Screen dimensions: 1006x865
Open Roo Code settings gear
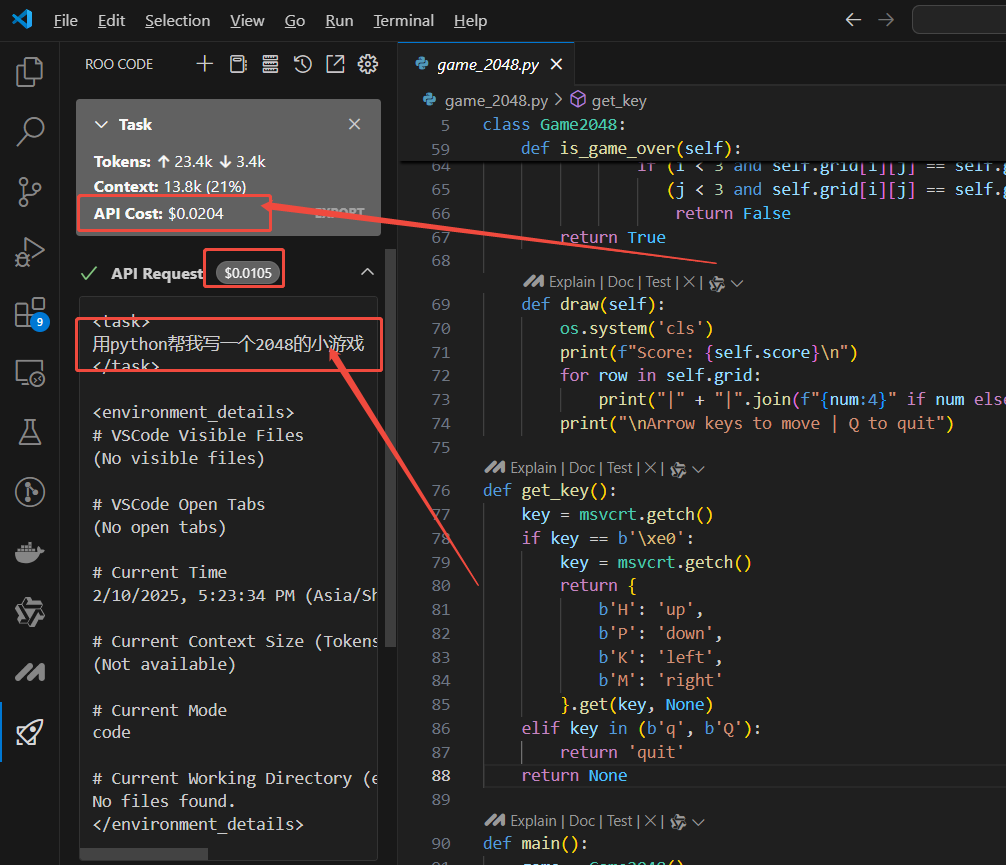368,64
